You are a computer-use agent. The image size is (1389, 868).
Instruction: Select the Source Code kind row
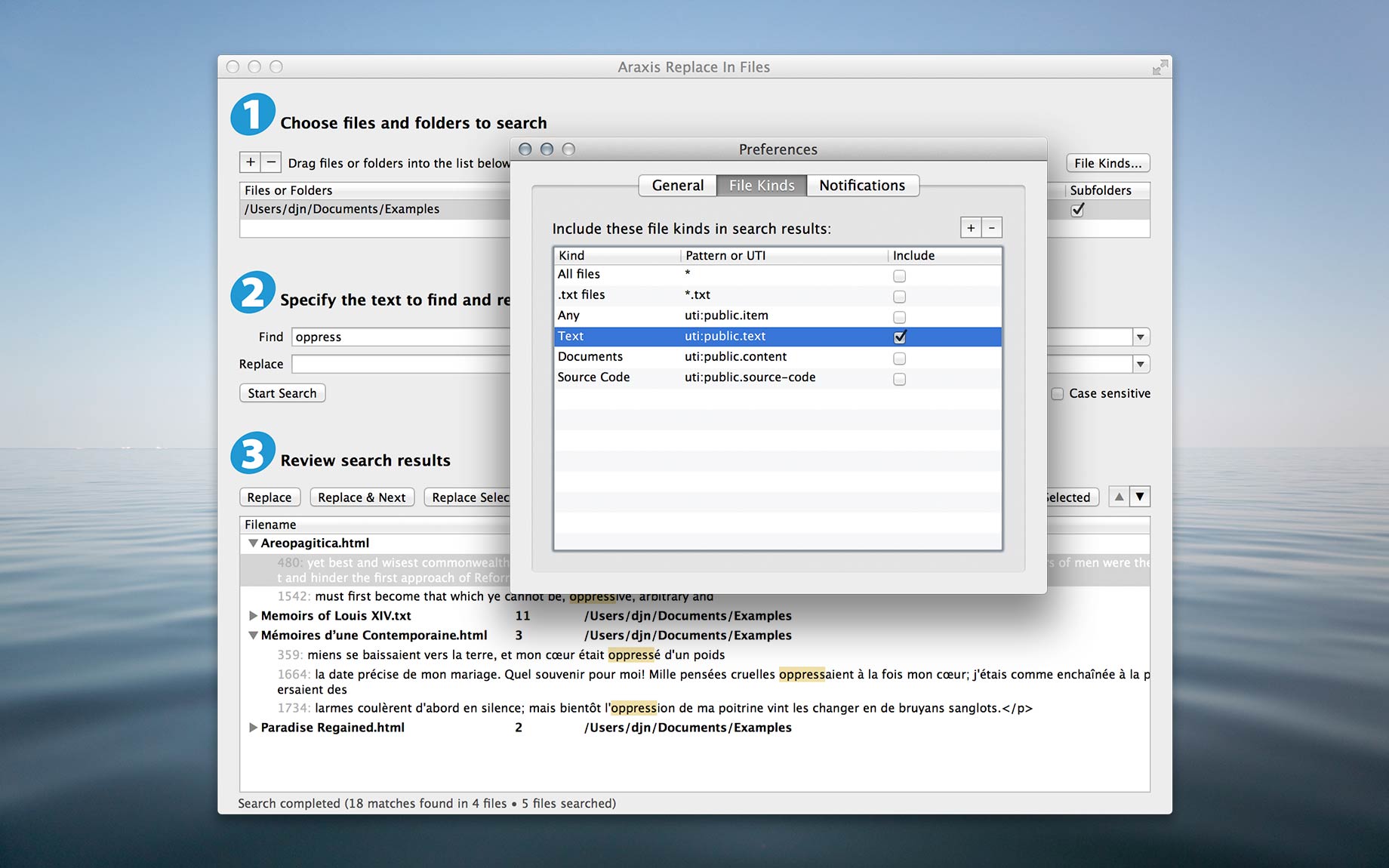[x=778, y=377]
